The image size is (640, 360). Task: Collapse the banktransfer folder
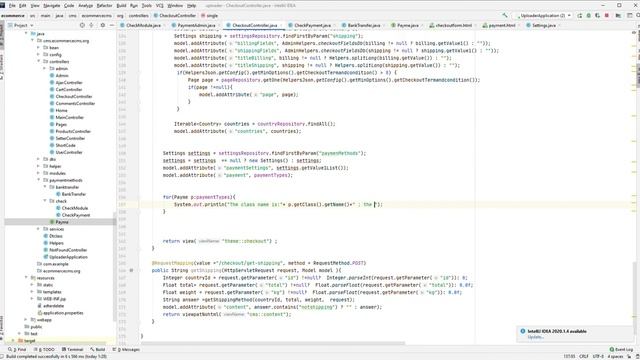tap(44, 187)
